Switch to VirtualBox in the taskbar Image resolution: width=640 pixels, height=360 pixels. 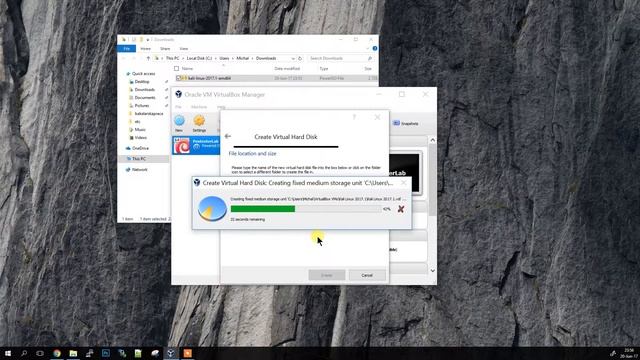point(171,353)
